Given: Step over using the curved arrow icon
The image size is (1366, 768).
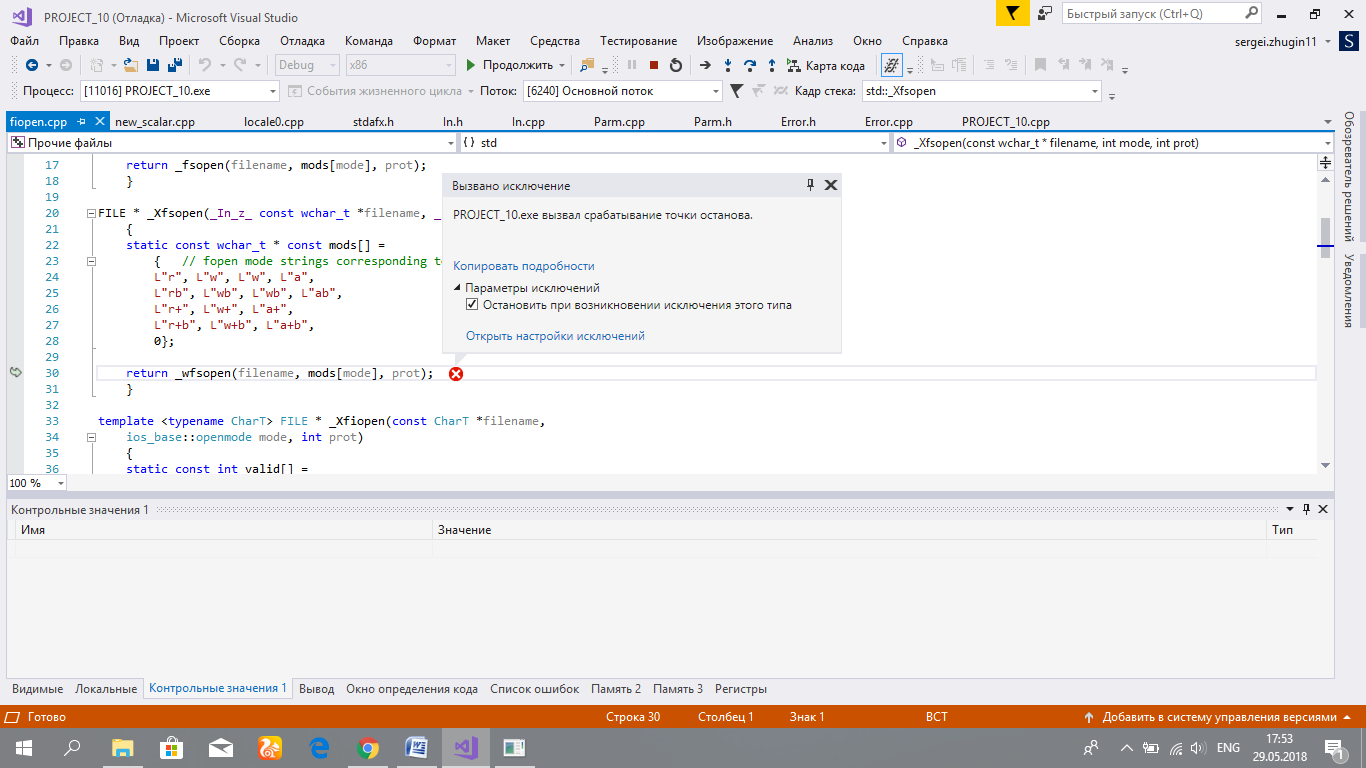Looking at the screenshot, I should pyautogui.click(x=749, y=65).
